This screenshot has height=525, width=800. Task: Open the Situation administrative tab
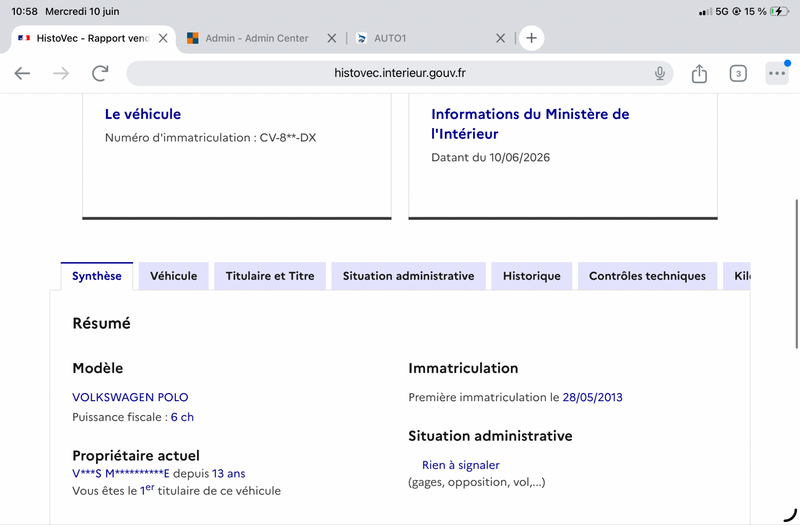[408, 276]
